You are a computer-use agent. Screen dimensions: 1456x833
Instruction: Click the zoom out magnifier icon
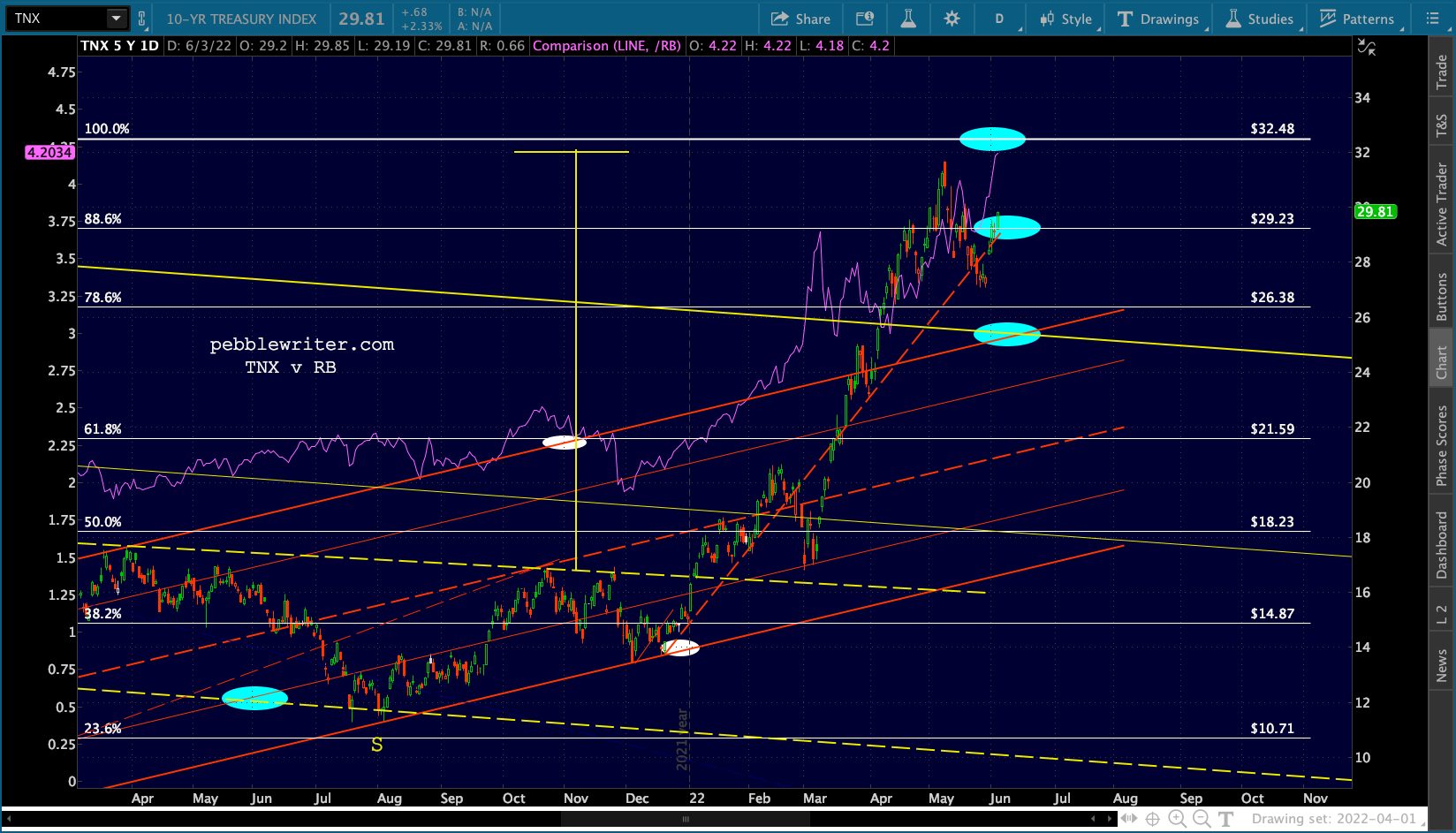click(x=1202, y=819)
